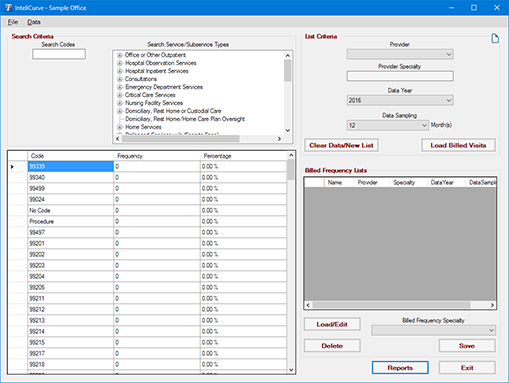
Task: Select the 99201 code cell
Action: [x=70, y=243]
